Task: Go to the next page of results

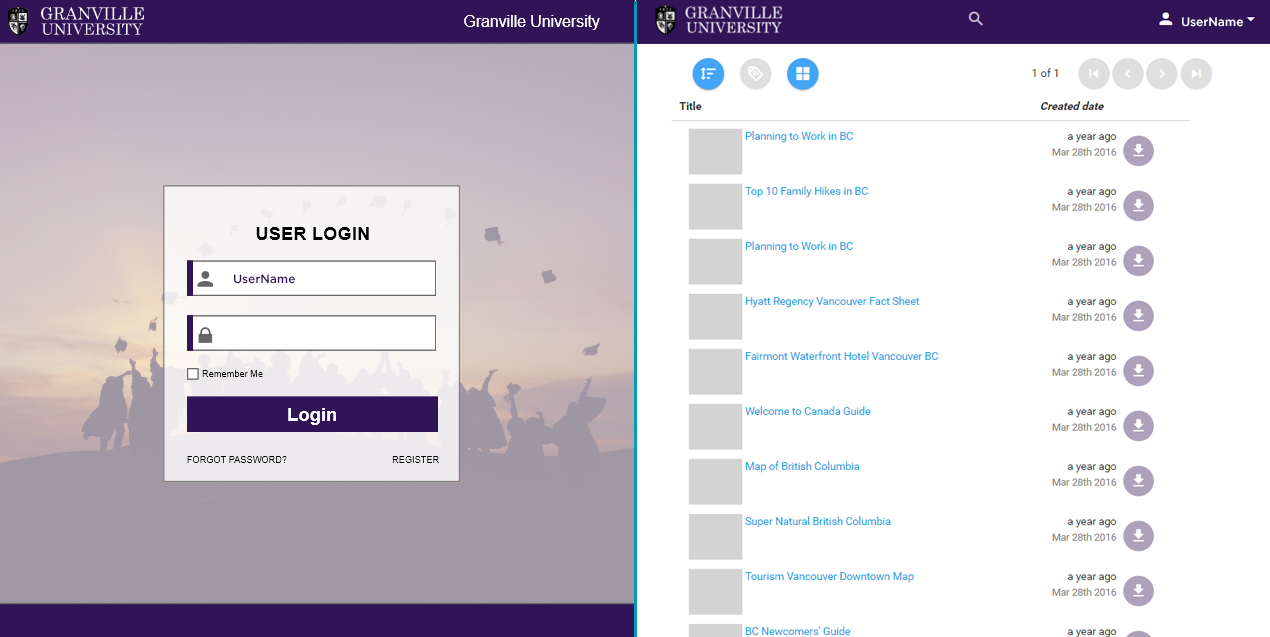Action: (1162, 73)
